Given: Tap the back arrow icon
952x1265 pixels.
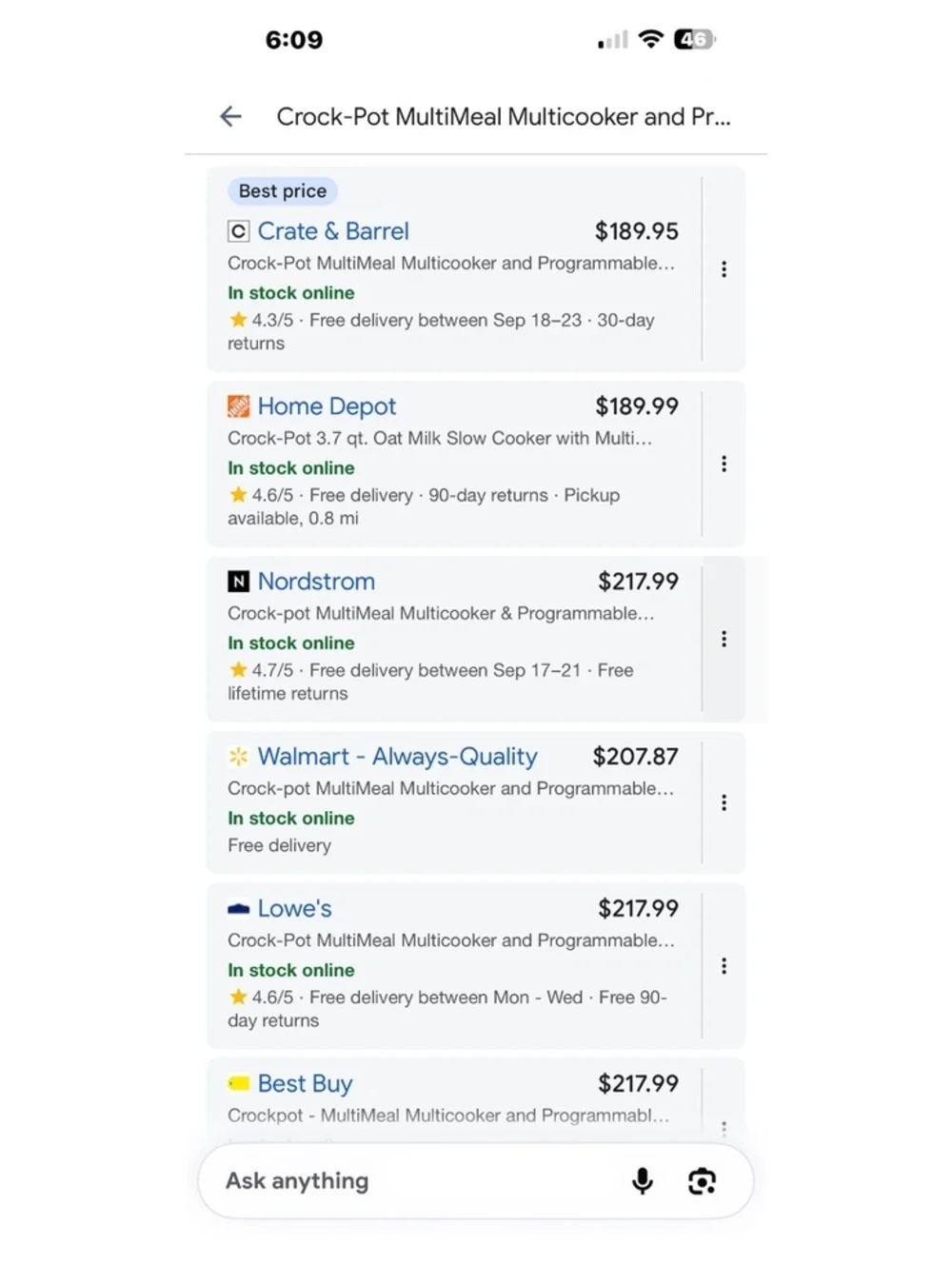Looking at the screenshot, I should pos(230,116).
